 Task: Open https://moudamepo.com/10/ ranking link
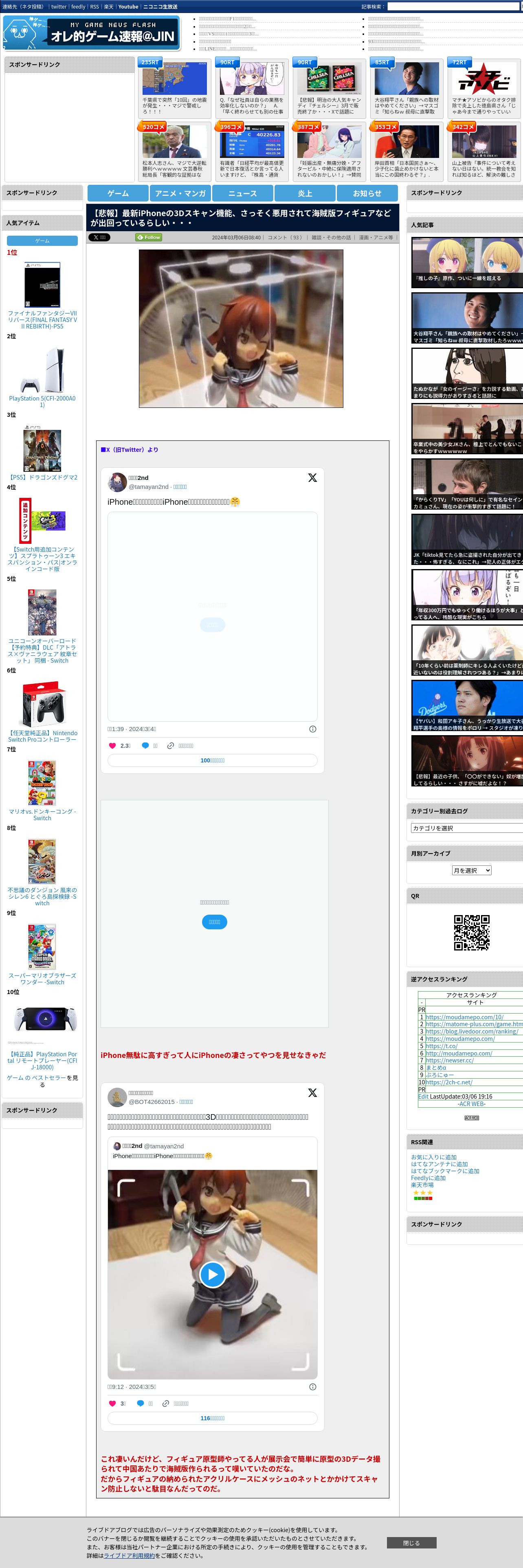tap(465, 1017)
